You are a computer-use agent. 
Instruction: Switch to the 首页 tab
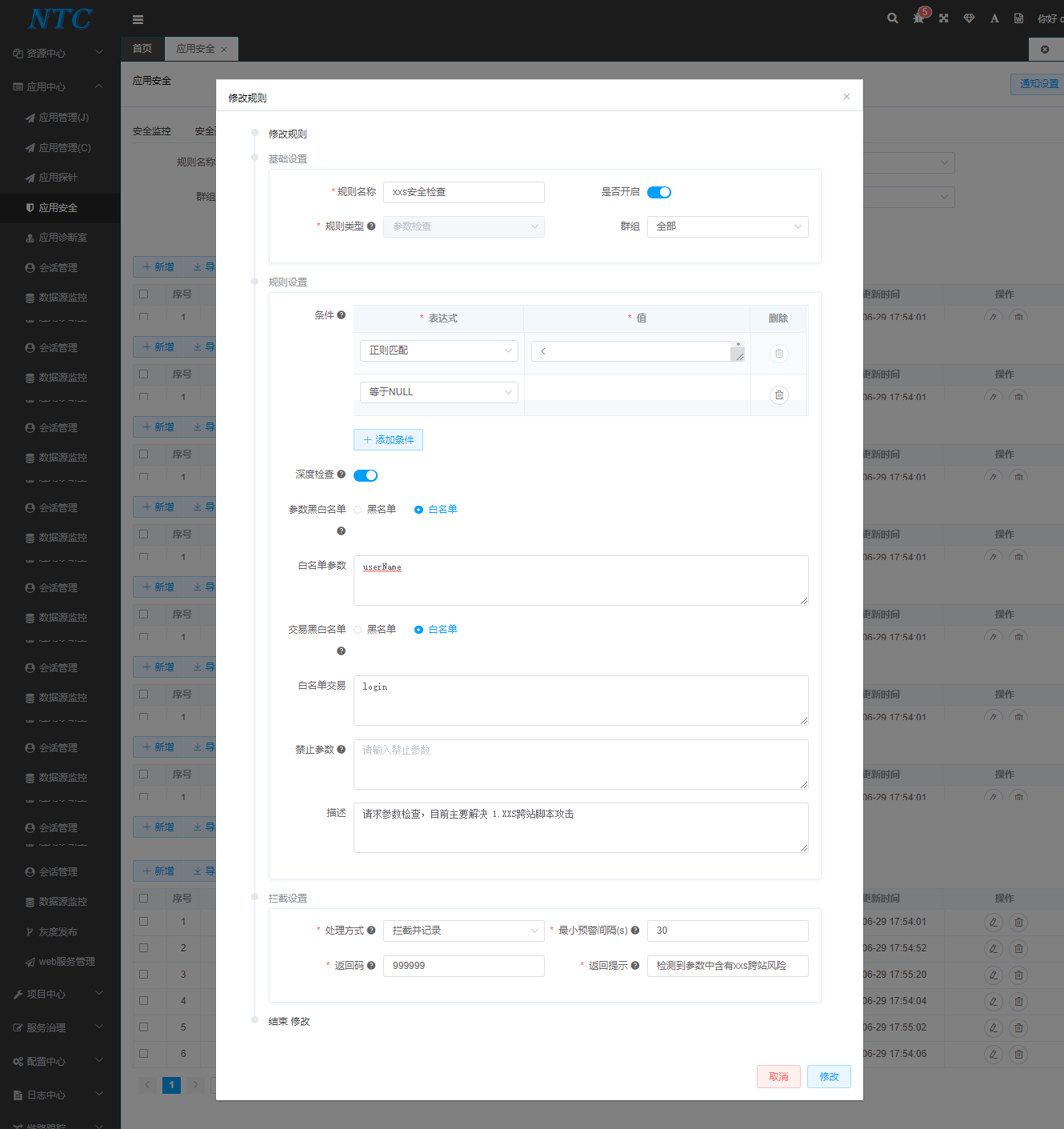point(142,49)
